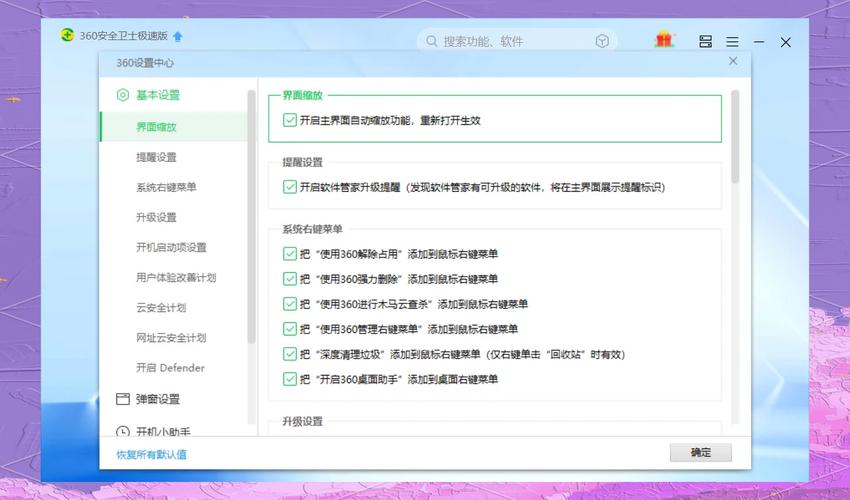
Task: Click the 系统右键菜单 section heading in content
Action: pos(312,229)
